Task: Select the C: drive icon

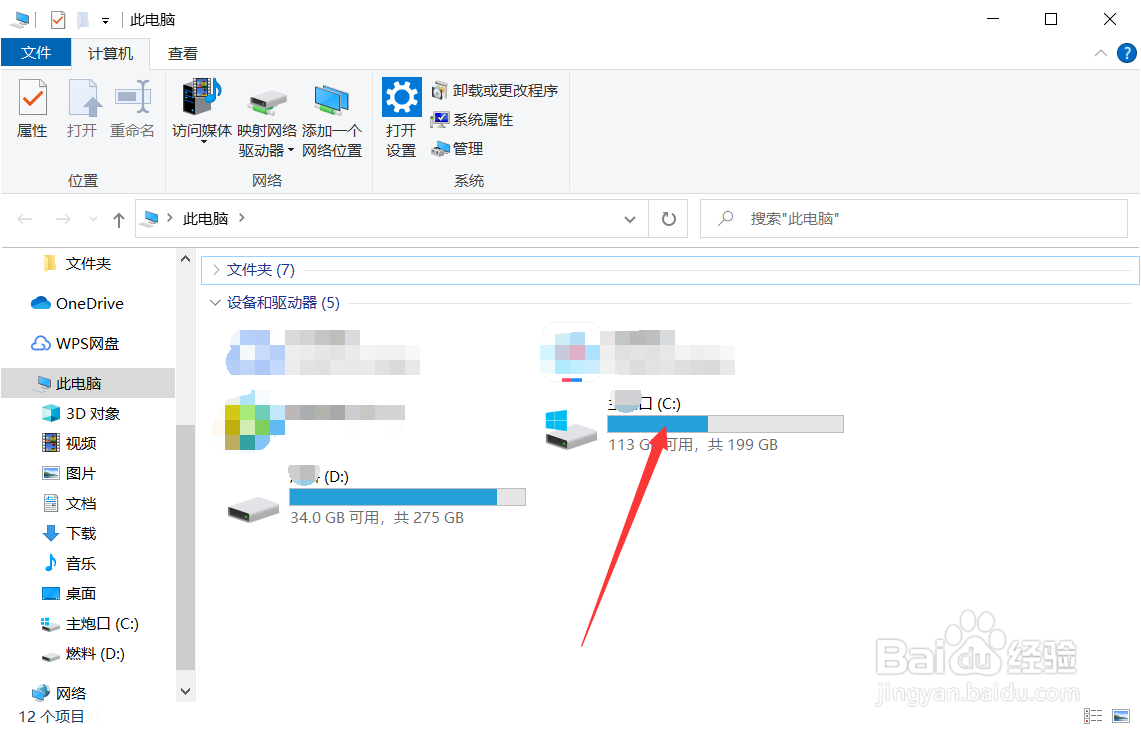Action: tap(570, 429)
